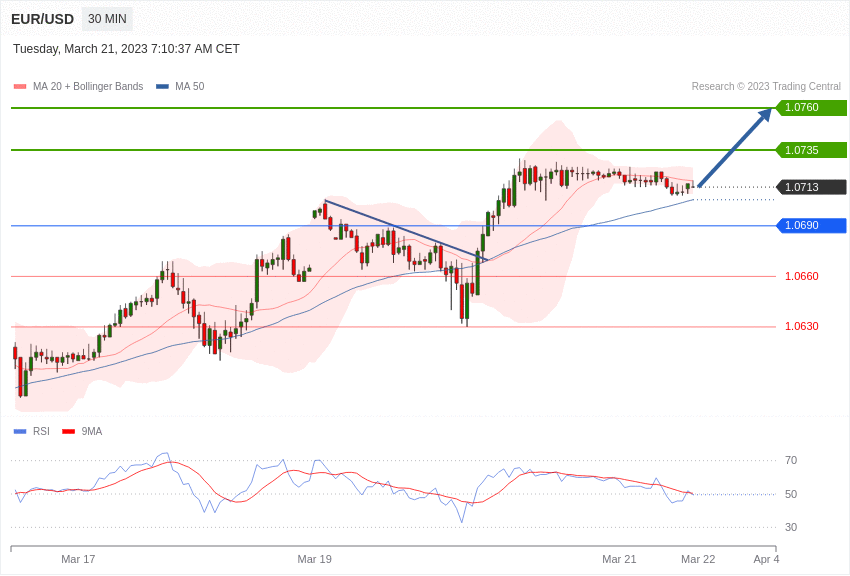Viewport: 850px width, 576px height.
Task: Click the 'Mar 22' date axis label
Action: [x=698, y=559]
